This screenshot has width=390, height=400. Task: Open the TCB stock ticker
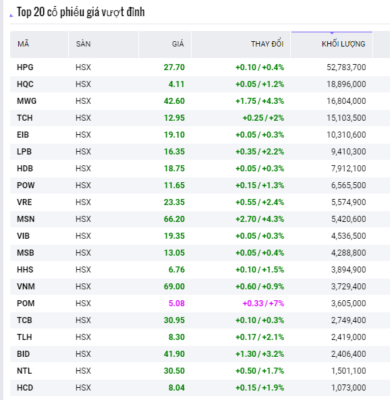[x=25, y=320]
